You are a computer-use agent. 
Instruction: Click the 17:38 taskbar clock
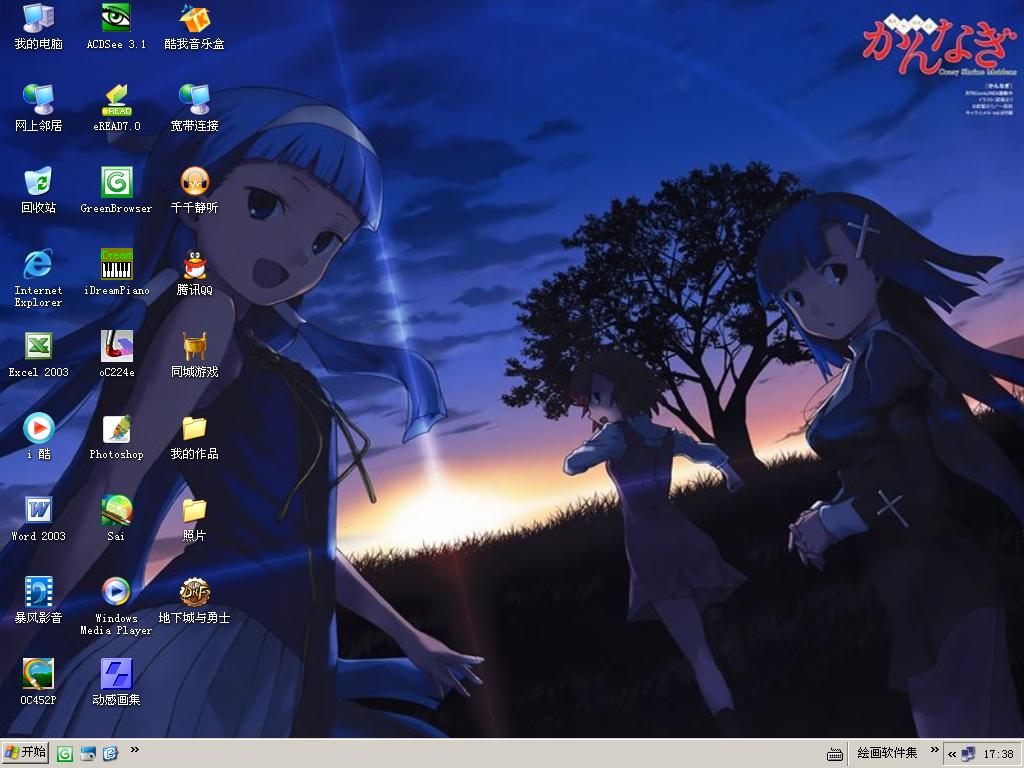click(999, 754)
